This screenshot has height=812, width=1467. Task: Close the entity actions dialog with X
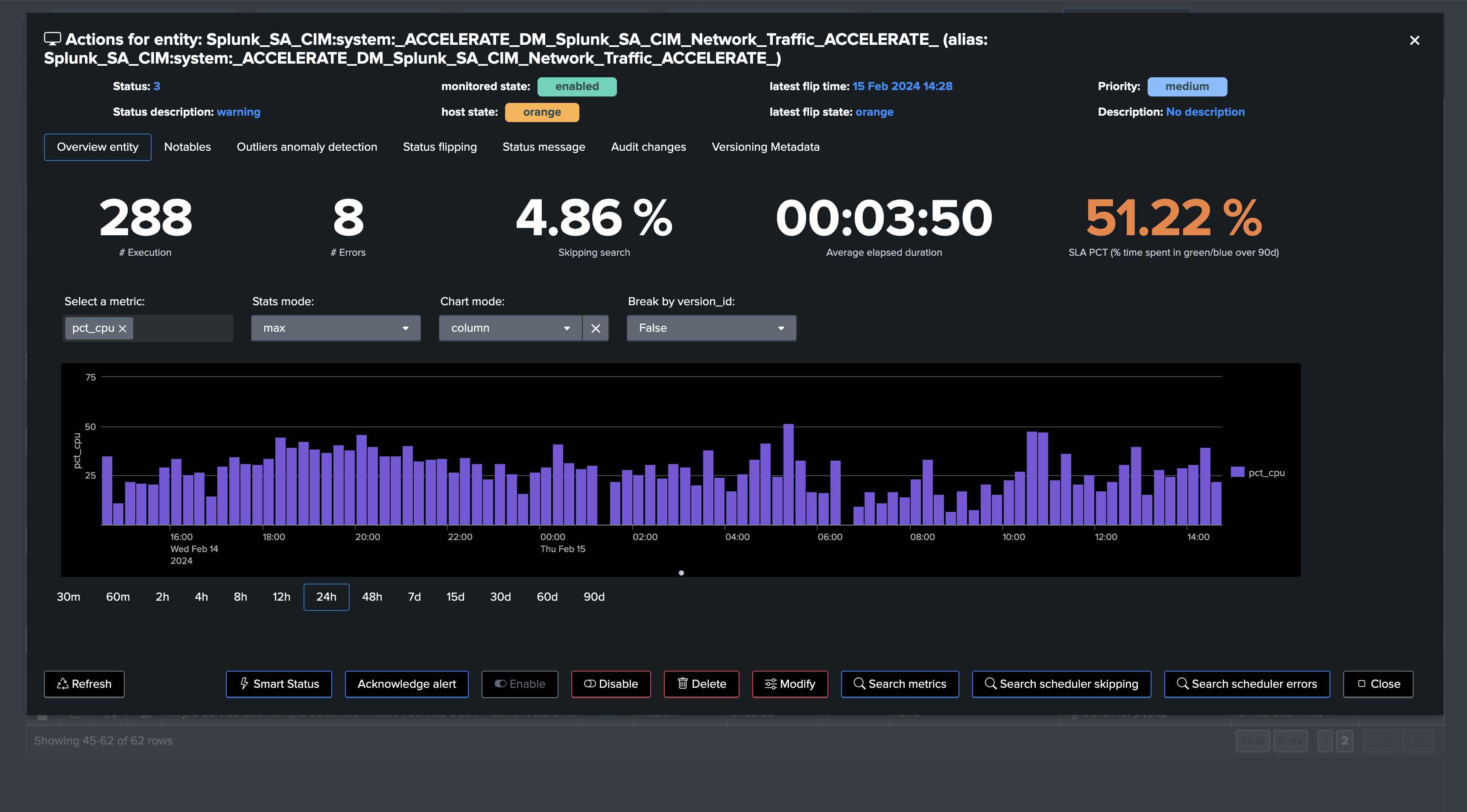tap(1414, 41)
